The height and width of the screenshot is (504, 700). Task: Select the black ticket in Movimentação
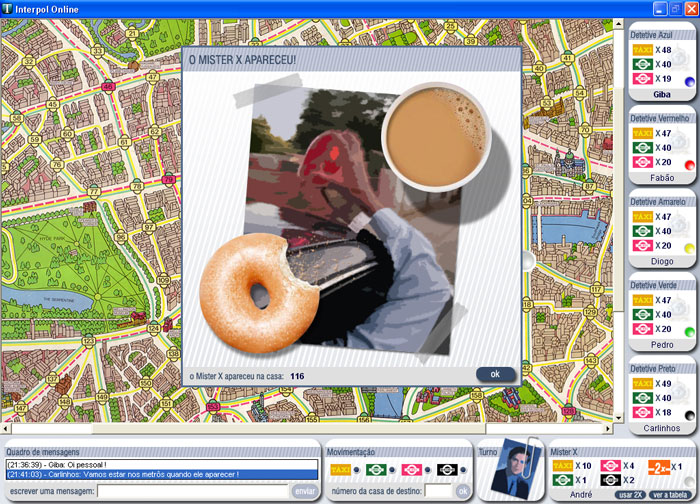coord(446,469)
